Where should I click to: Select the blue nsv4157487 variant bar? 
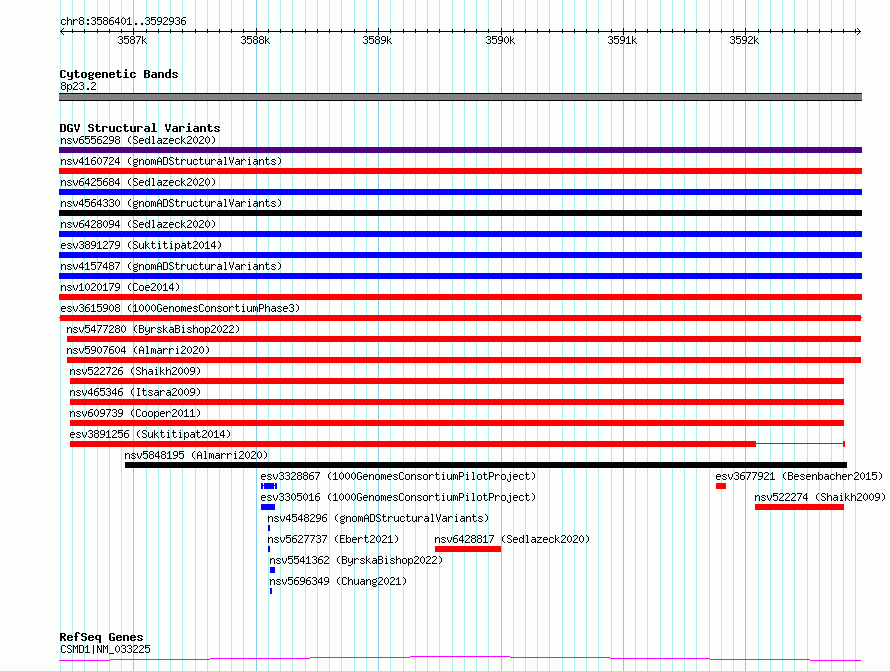(x=460, y=276)
